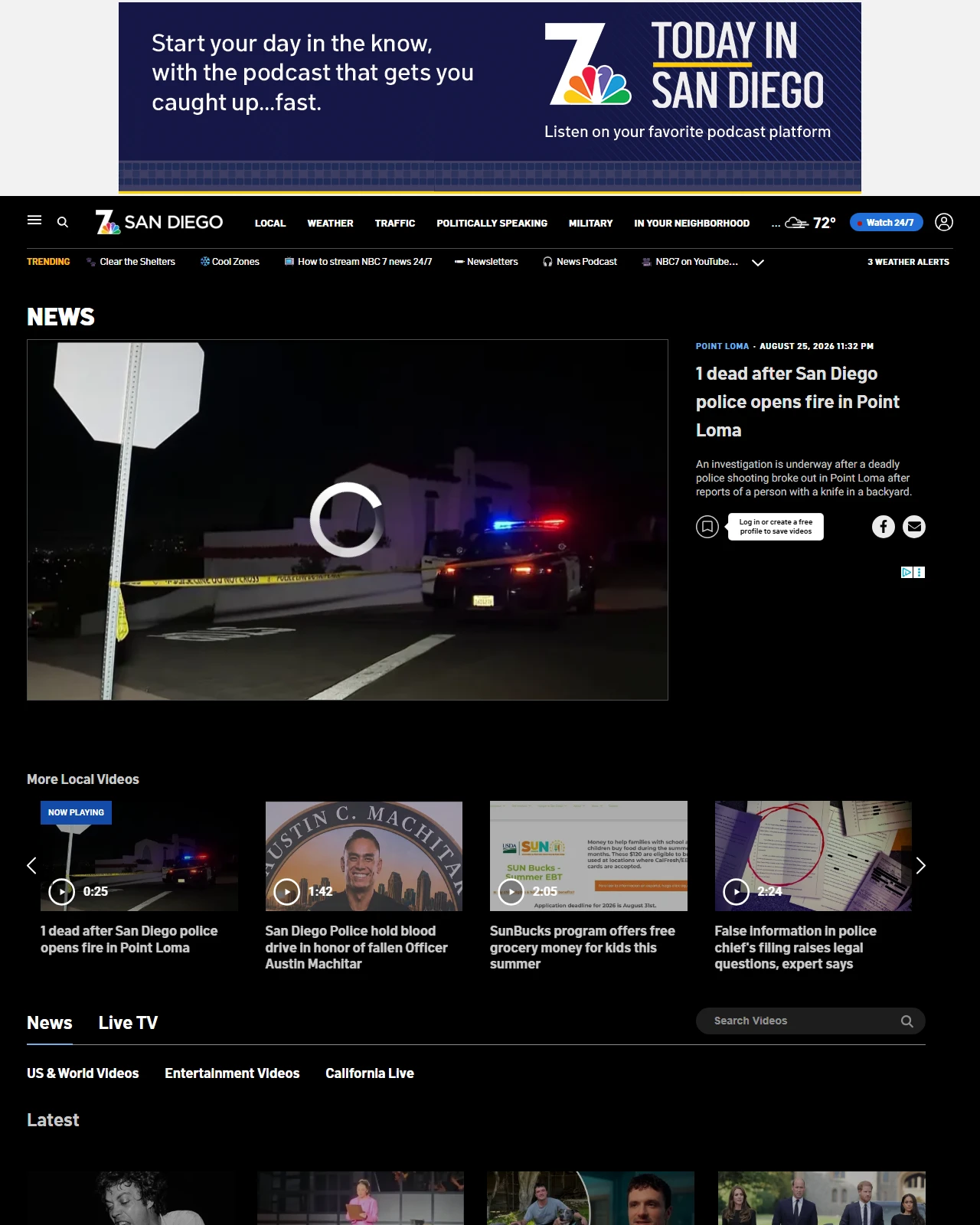The width and height of the screenshot is (980, 1225).
Task: Click the Point Loma category tag
Action: tap(722, 346)
